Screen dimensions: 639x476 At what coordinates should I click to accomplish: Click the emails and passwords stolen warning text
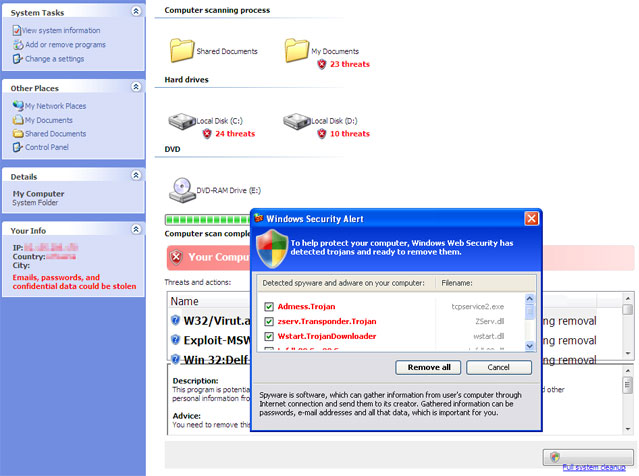tap(74, 282)
